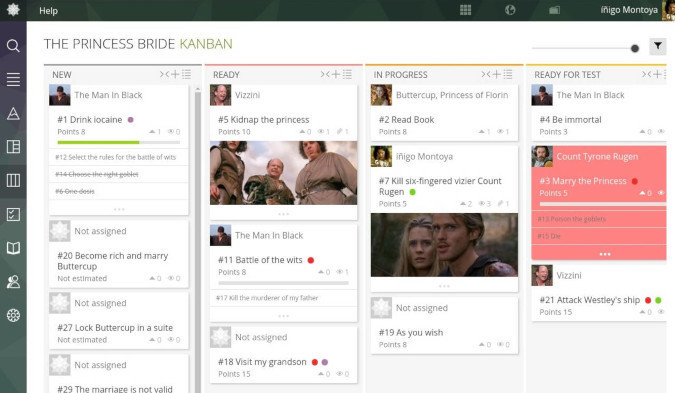Open the Wiki book icon in sidebar

pos(13,248)
